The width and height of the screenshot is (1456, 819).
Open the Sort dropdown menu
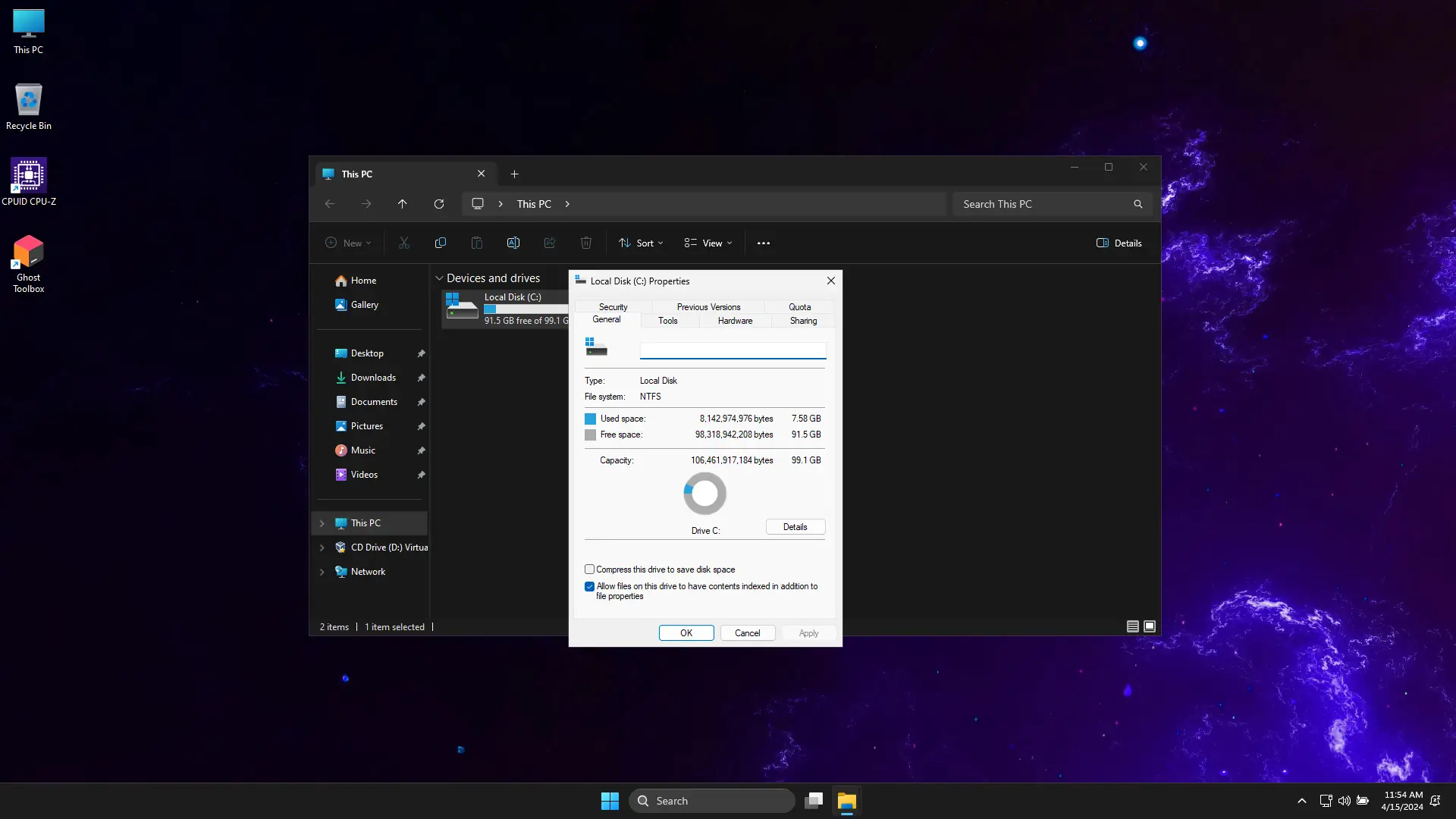coord(641,243)
